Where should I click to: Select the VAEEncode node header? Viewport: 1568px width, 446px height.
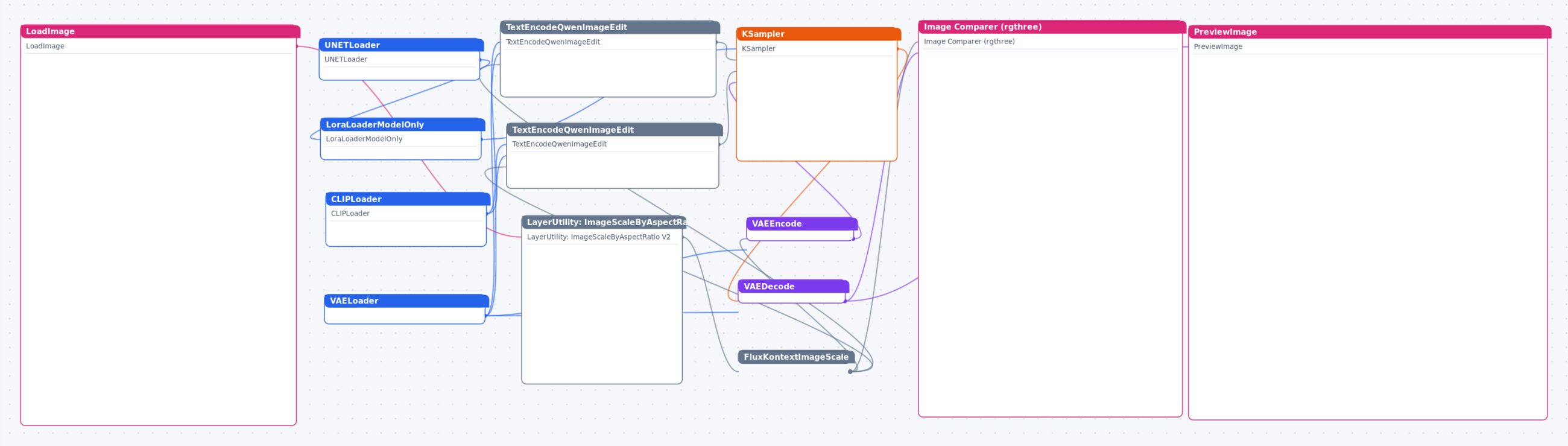tap(801, 225)
